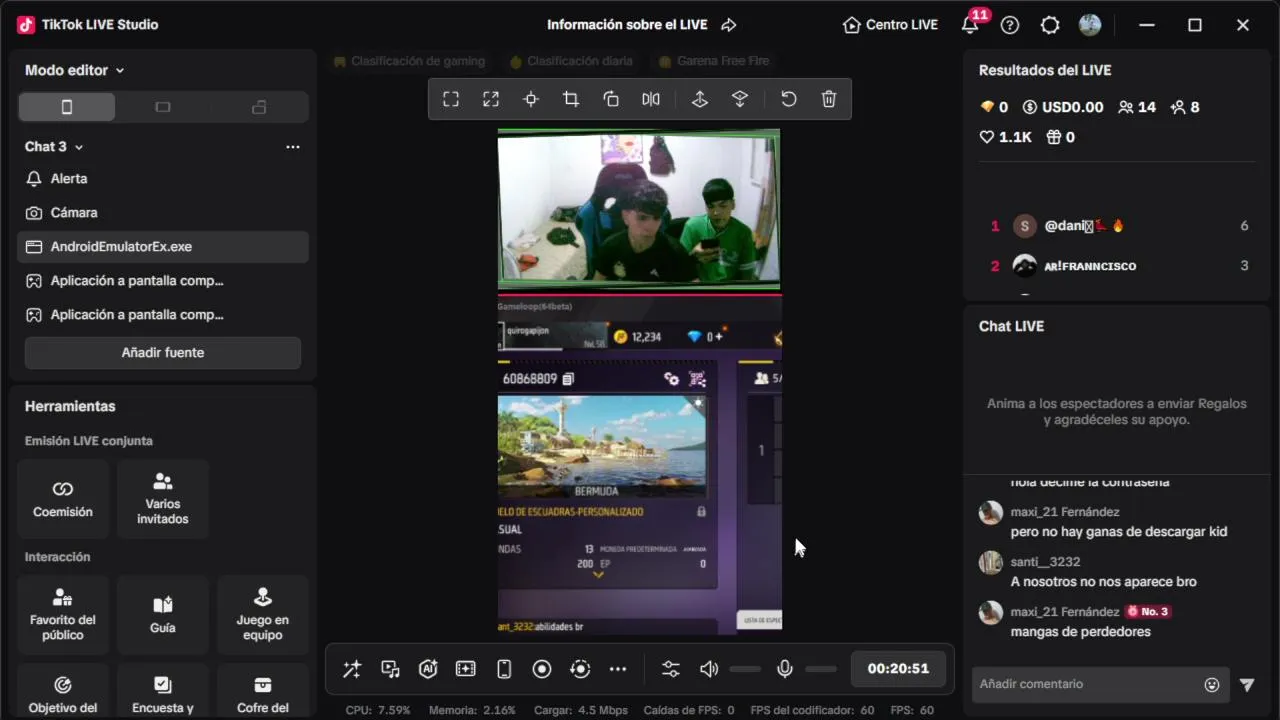Open Información sobre el LIVE
The image size is (1280, 720).
[x=629, y=25]
